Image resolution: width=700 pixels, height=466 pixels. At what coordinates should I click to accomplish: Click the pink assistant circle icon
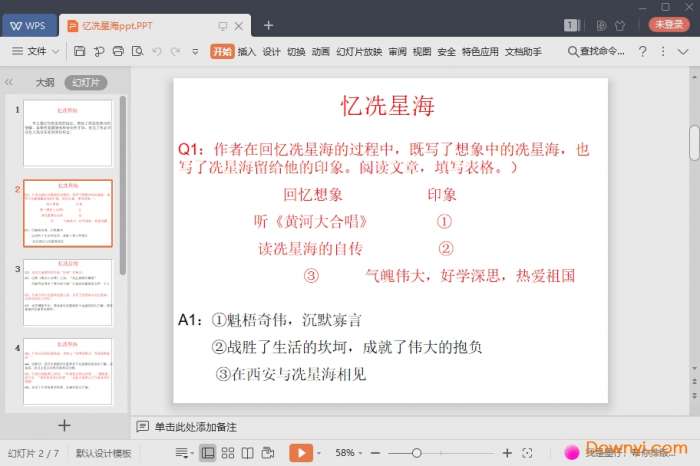pos(572,452)
